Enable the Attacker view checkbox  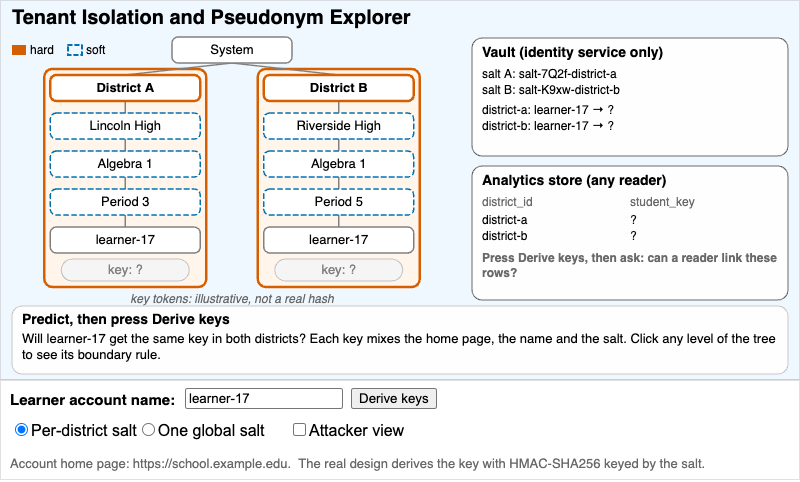click(x=299, y=430)
